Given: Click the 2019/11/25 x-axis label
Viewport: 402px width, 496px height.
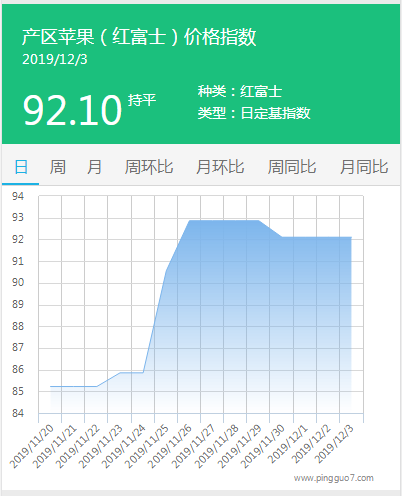Looking at the screenshot, I should (x=147, y=446).
